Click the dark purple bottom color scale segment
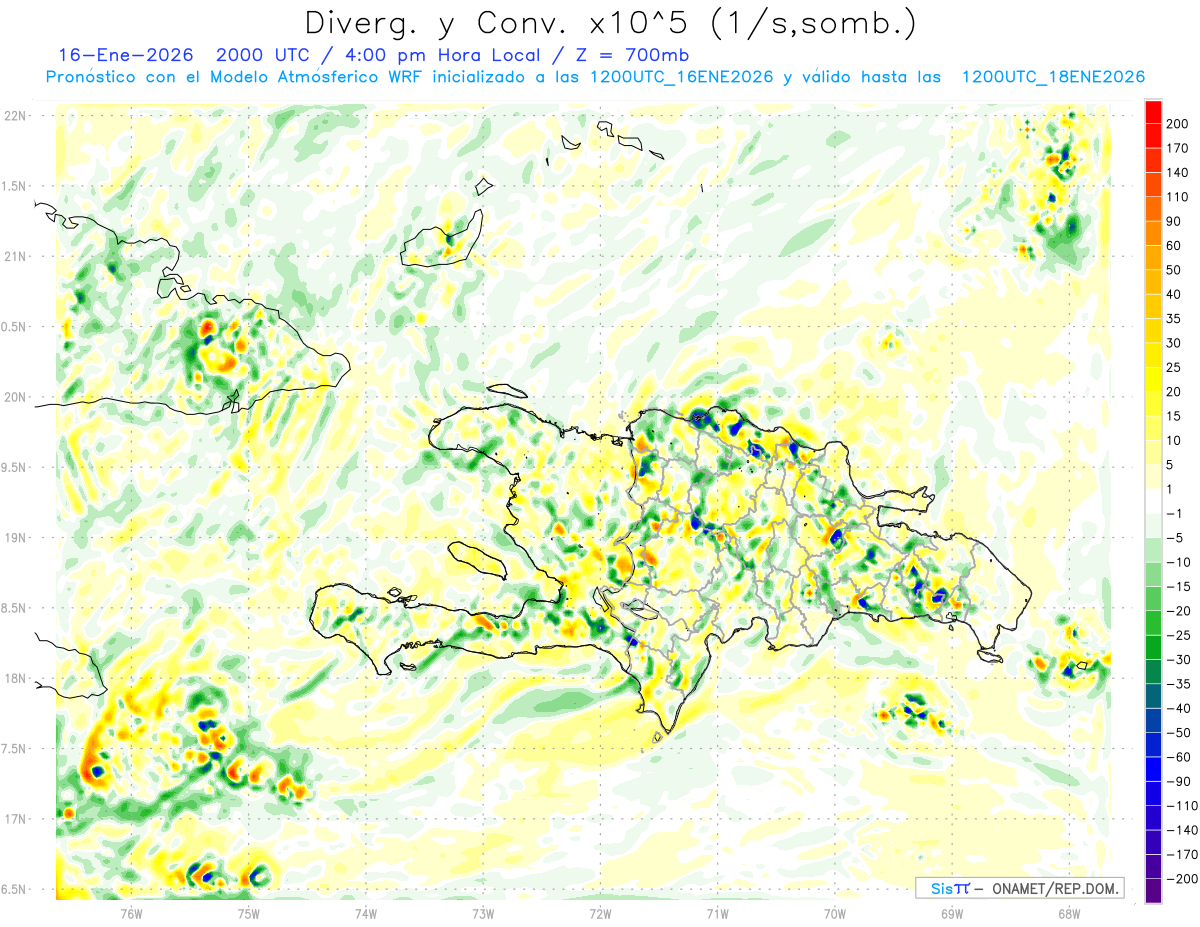Image resolution: width=1200 pixels, height=927 pixels. [1153, 890]
